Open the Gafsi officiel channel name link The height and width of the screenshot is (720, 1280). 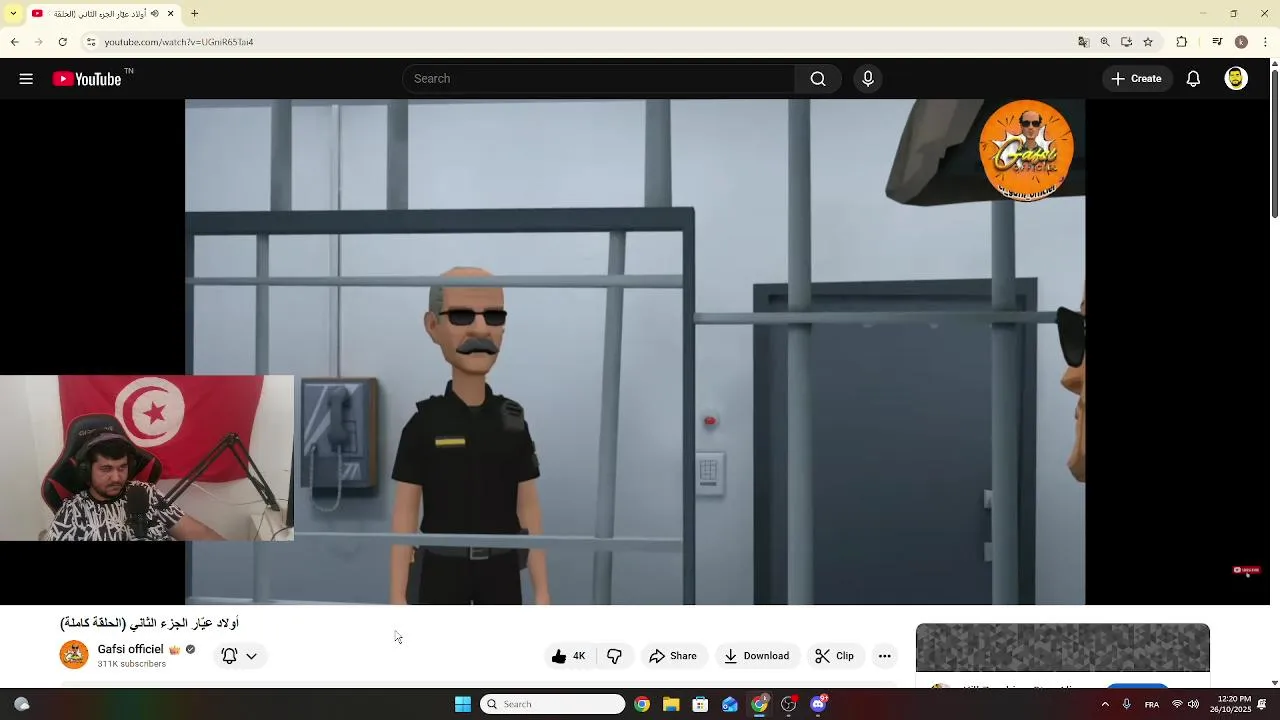pyautogui.click(x=130, y=649)
